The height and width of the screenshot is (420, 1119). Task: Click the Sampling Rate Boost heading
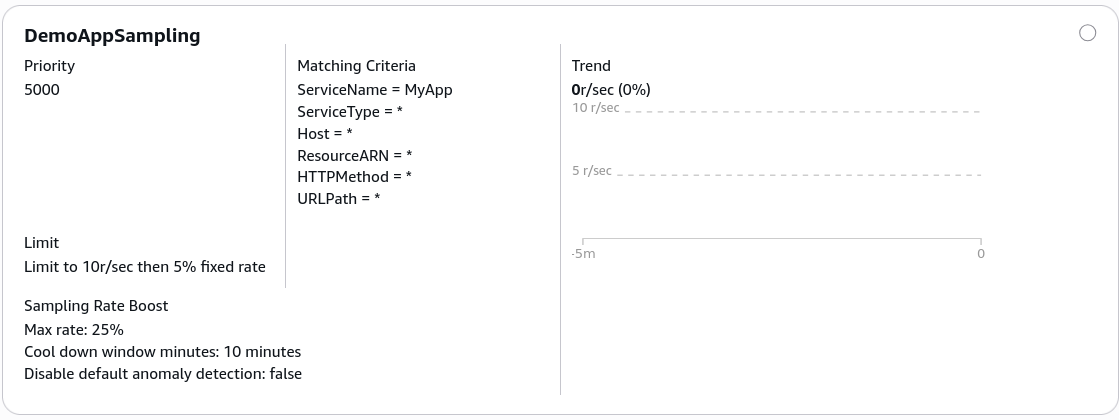point(96,306)
